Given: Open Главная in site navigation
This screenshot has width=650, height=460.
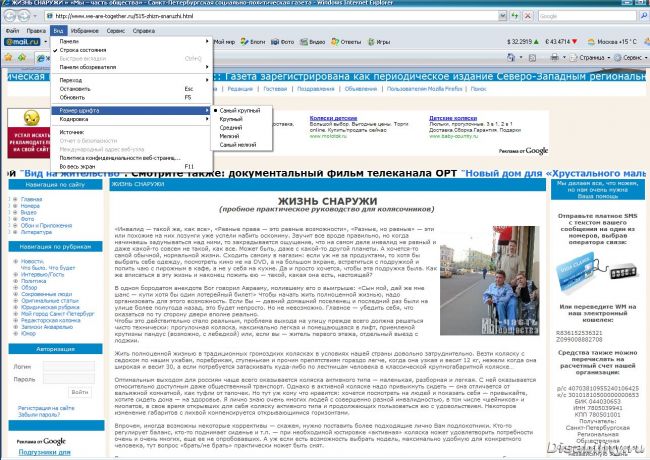Looking at the screenshot, I should [32, 199].
